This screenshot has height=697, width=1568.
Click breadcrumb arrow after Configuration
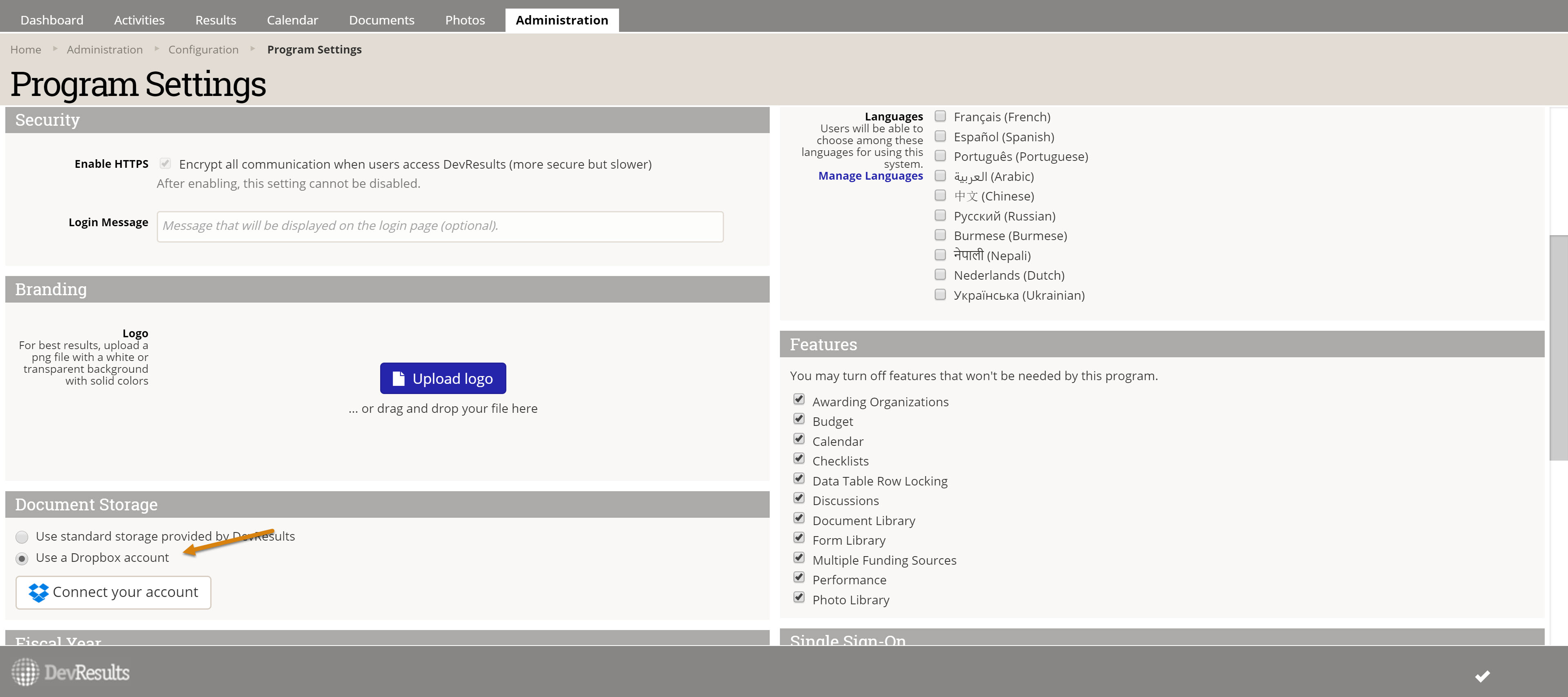point(253,49)
